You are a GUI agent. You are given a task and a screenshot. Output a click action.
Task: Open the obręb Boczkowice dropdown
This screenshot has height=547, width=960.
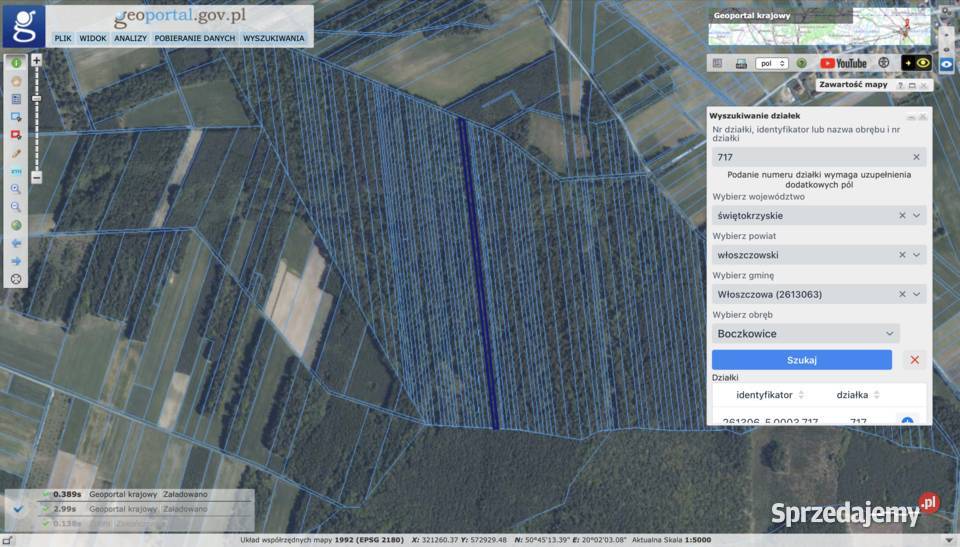pyautogui.click(x=889, y=334)
